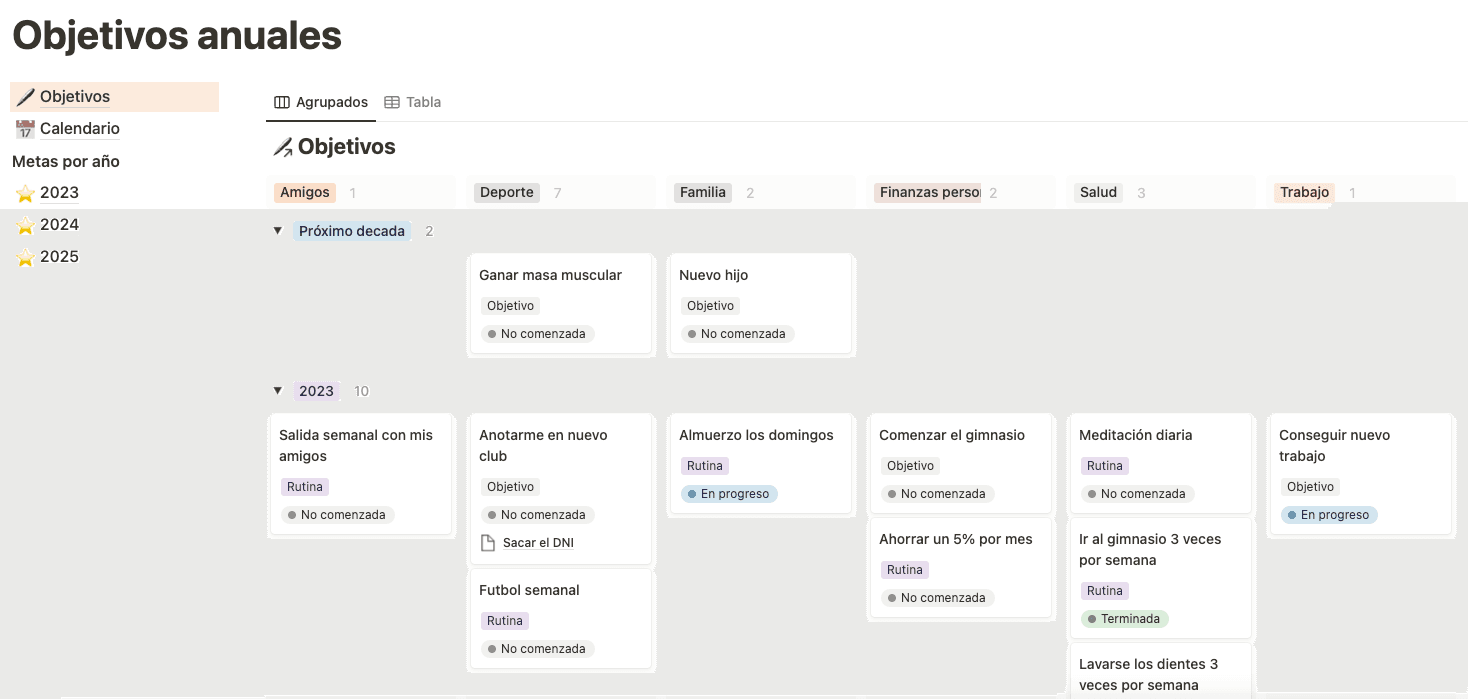Click Terminada status on gym routine card

[x=1124, y=619]
